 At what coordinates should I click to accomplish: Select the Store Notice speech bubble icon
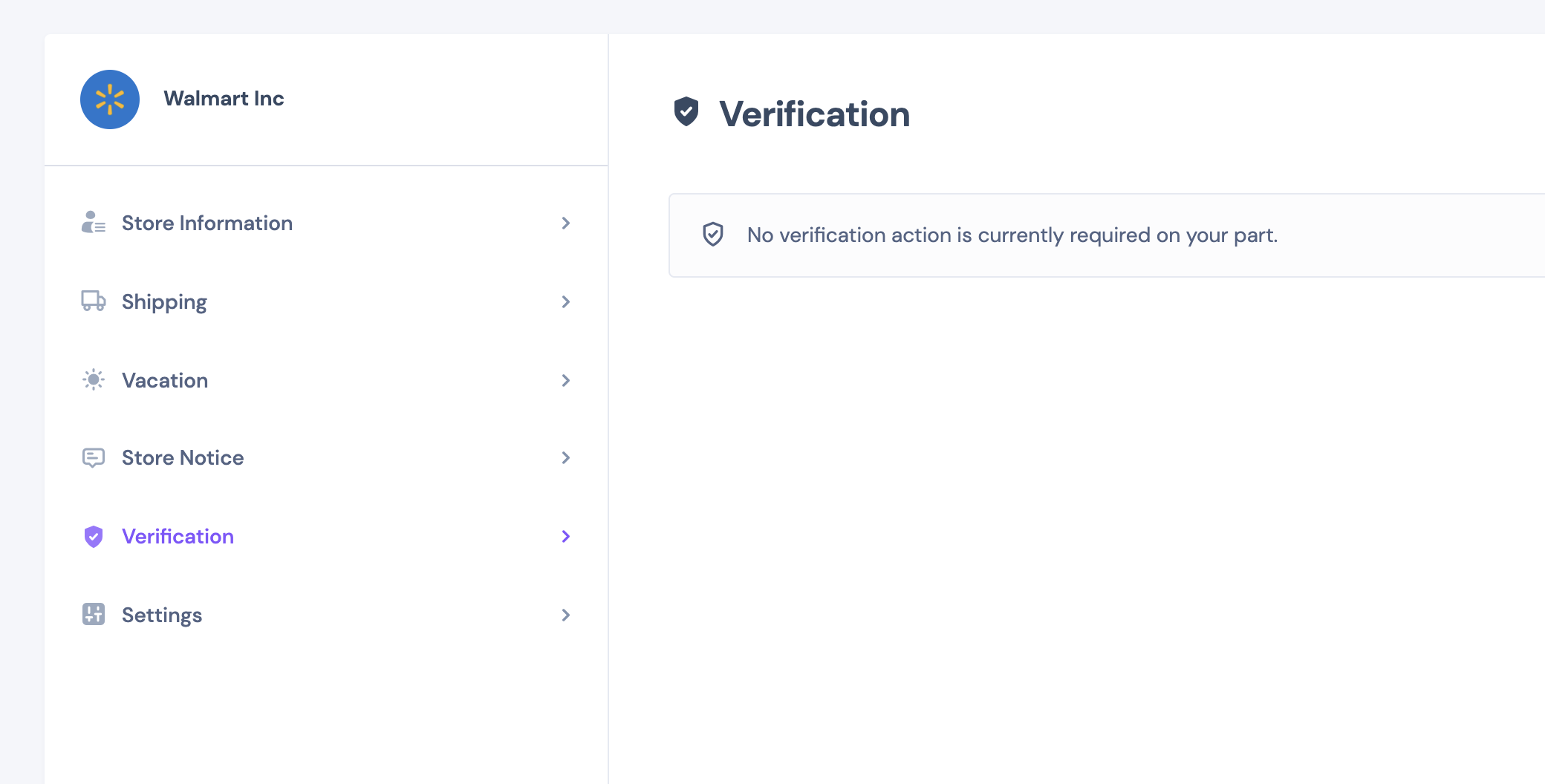coord(94,458)
